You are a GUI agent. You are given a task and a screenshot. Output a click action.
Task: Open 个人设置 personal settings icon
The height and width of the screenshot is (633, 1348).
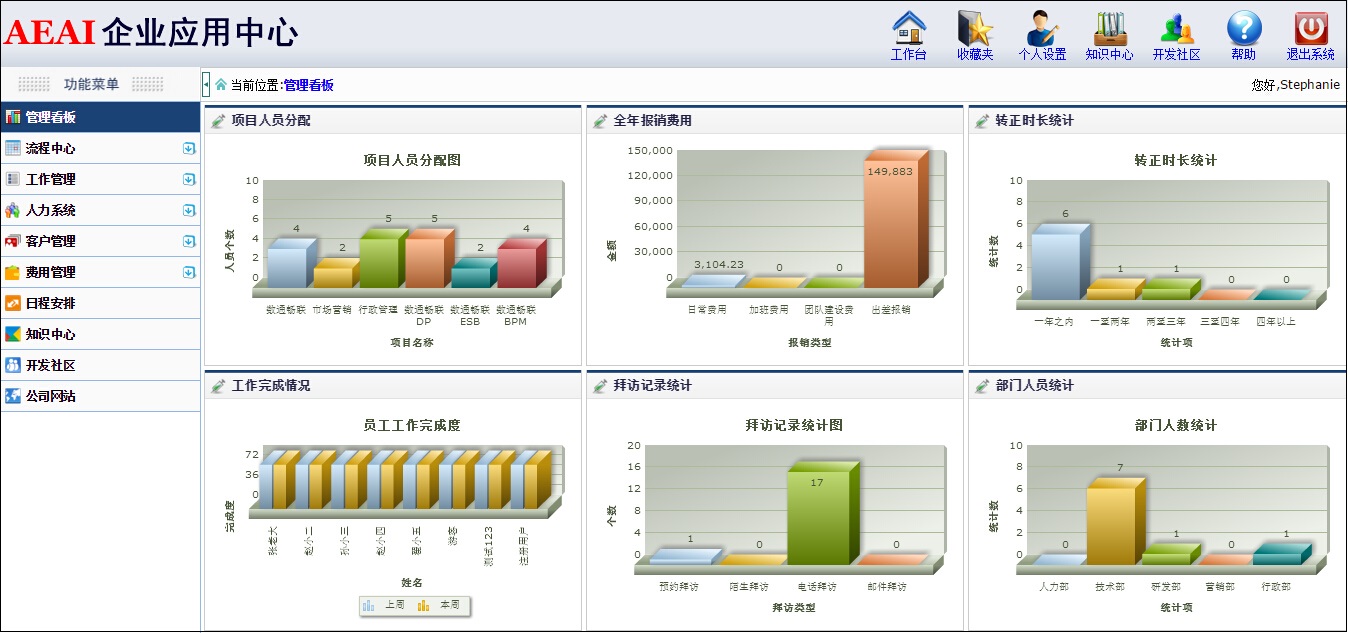(x=1042, y=28)
